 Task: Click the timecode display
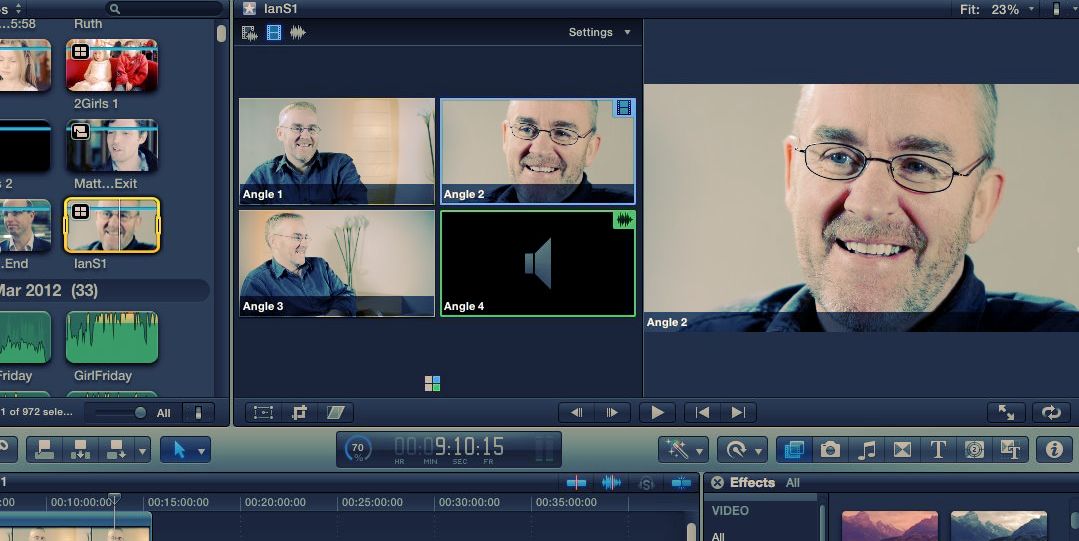449,449
